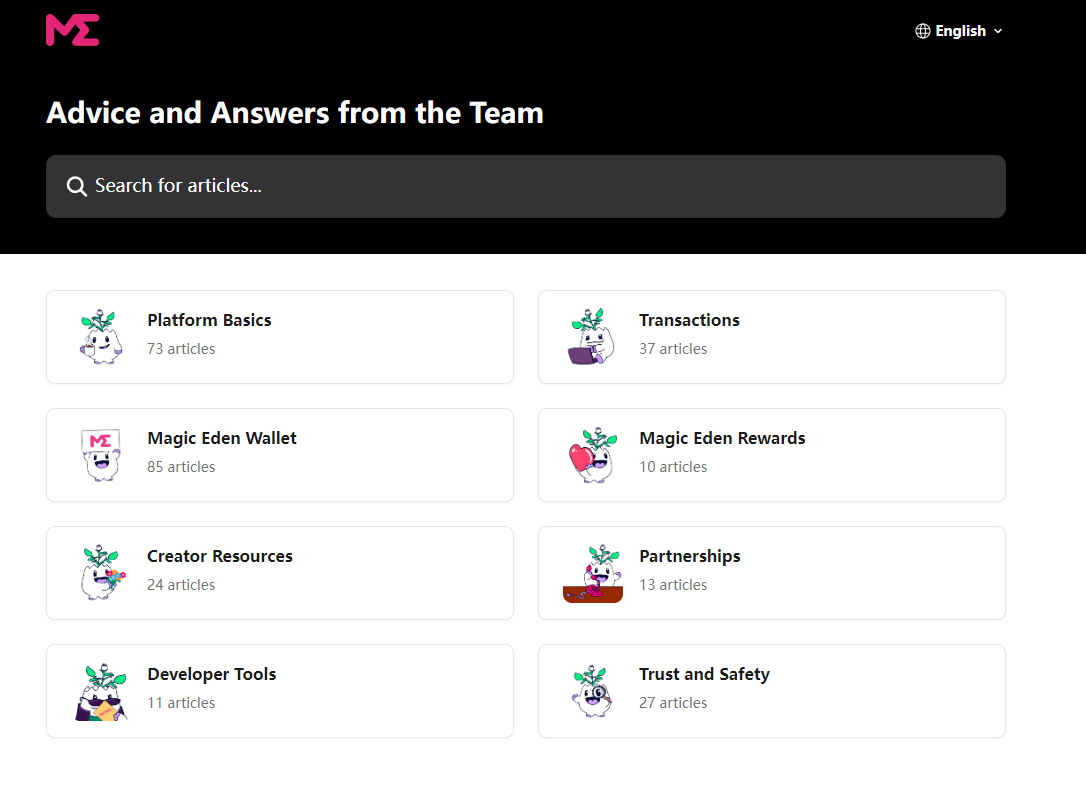Click the Creator Resources flower mascot icon
The image size is (1086, 793).
point(103,573)
